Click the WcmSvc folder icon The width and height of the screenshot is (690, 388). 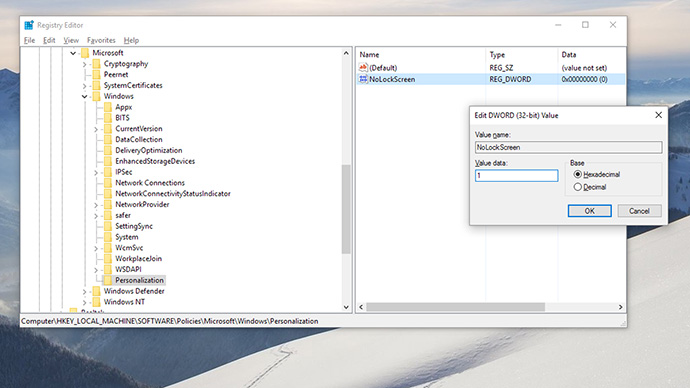click(108, 248)
